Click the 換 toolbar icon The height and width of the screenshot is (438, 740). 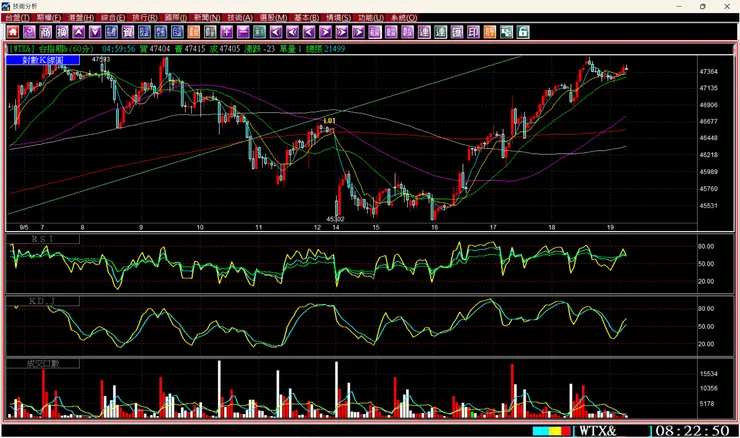(x=62, y=32)
